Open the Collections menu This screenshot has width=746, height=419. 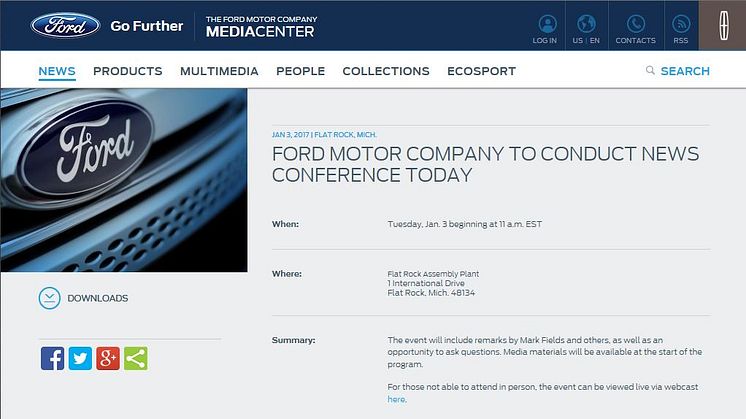(x=385, y=71)
